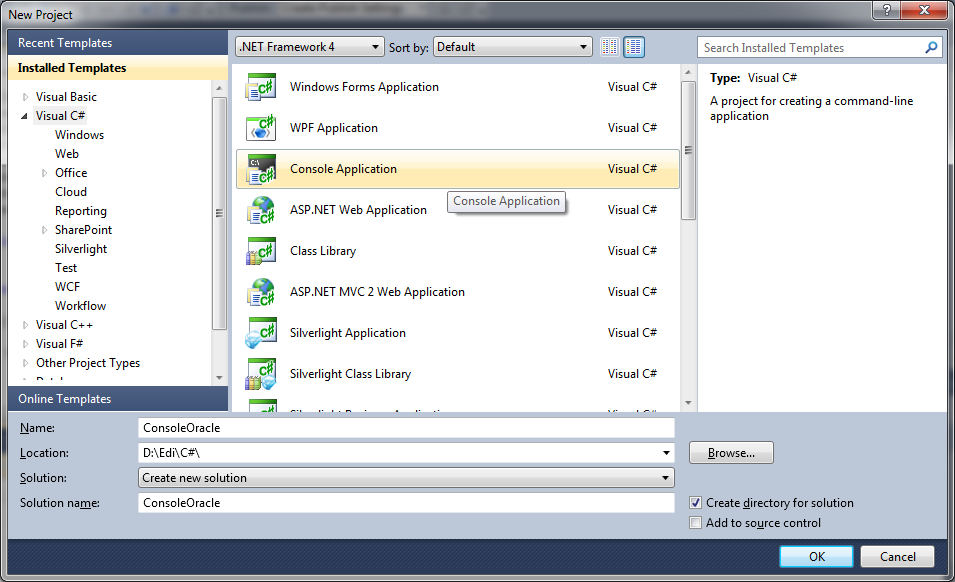Enable Add to source control checkbox
This screenshot has height=582, width=955.
[x=696, y=523]
